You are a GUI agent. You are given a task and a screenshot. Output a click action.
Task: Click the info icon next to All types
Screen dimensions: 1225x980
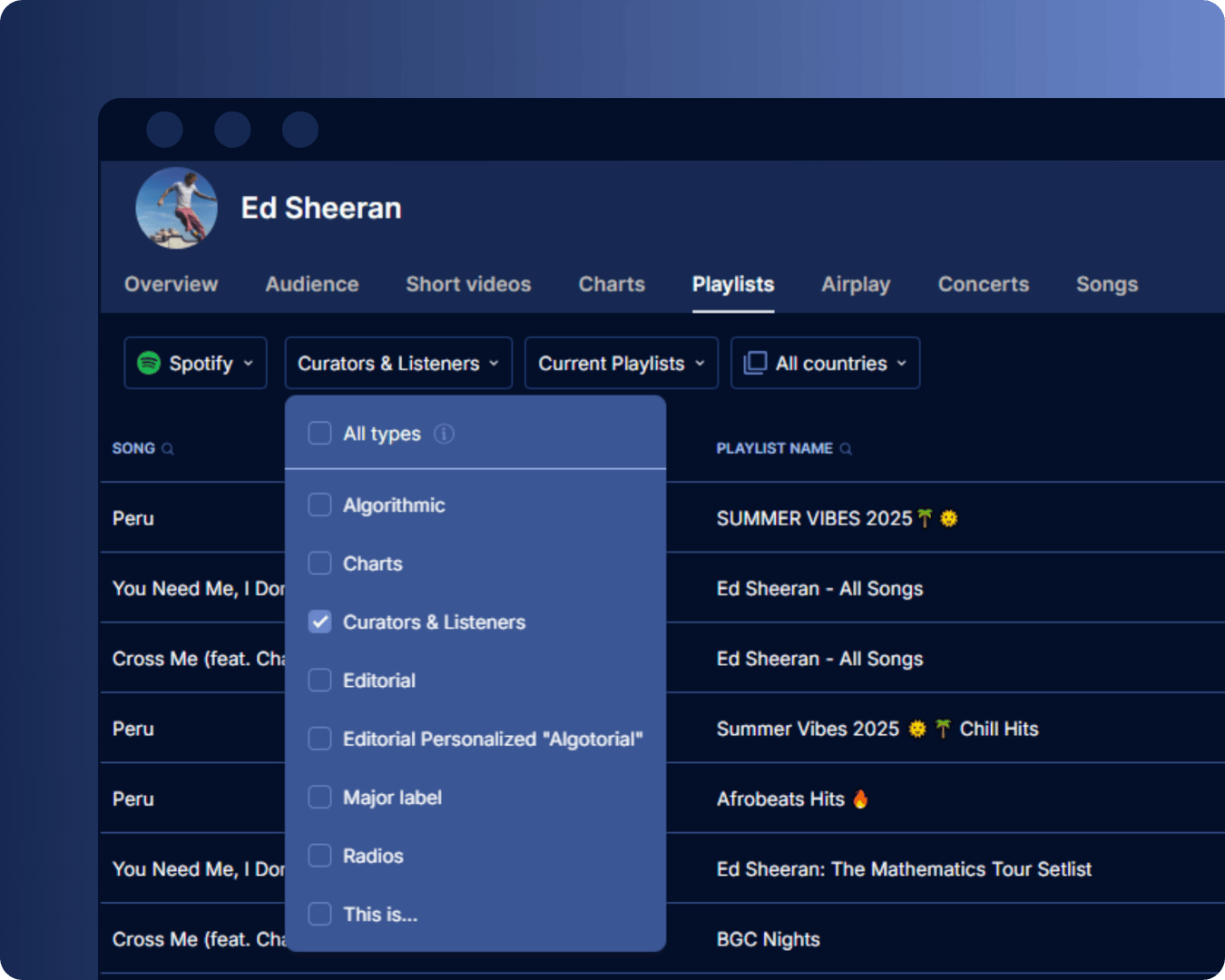[443, 434]
